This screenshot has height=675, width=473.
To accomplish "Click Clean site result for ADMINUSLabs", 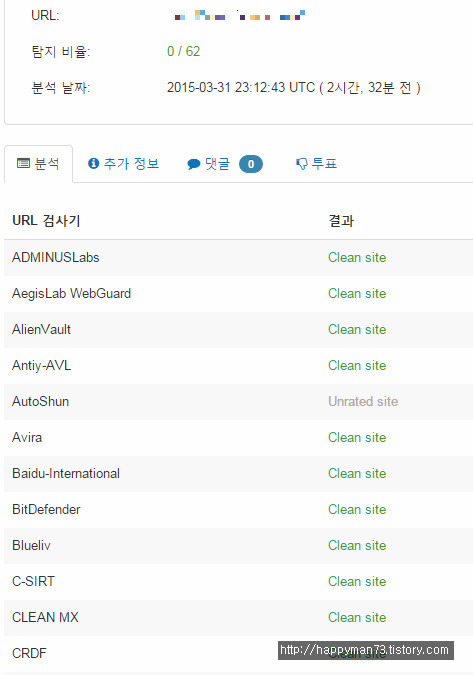I will coord(357,257).
